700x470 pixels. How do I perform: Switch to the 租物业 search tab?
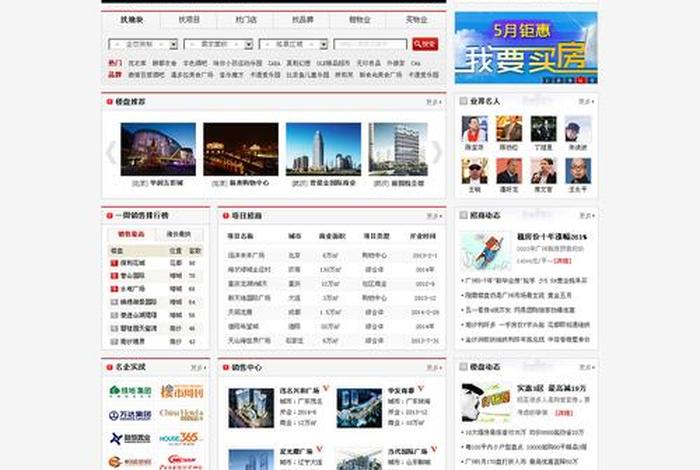click(x=359, y=20)
